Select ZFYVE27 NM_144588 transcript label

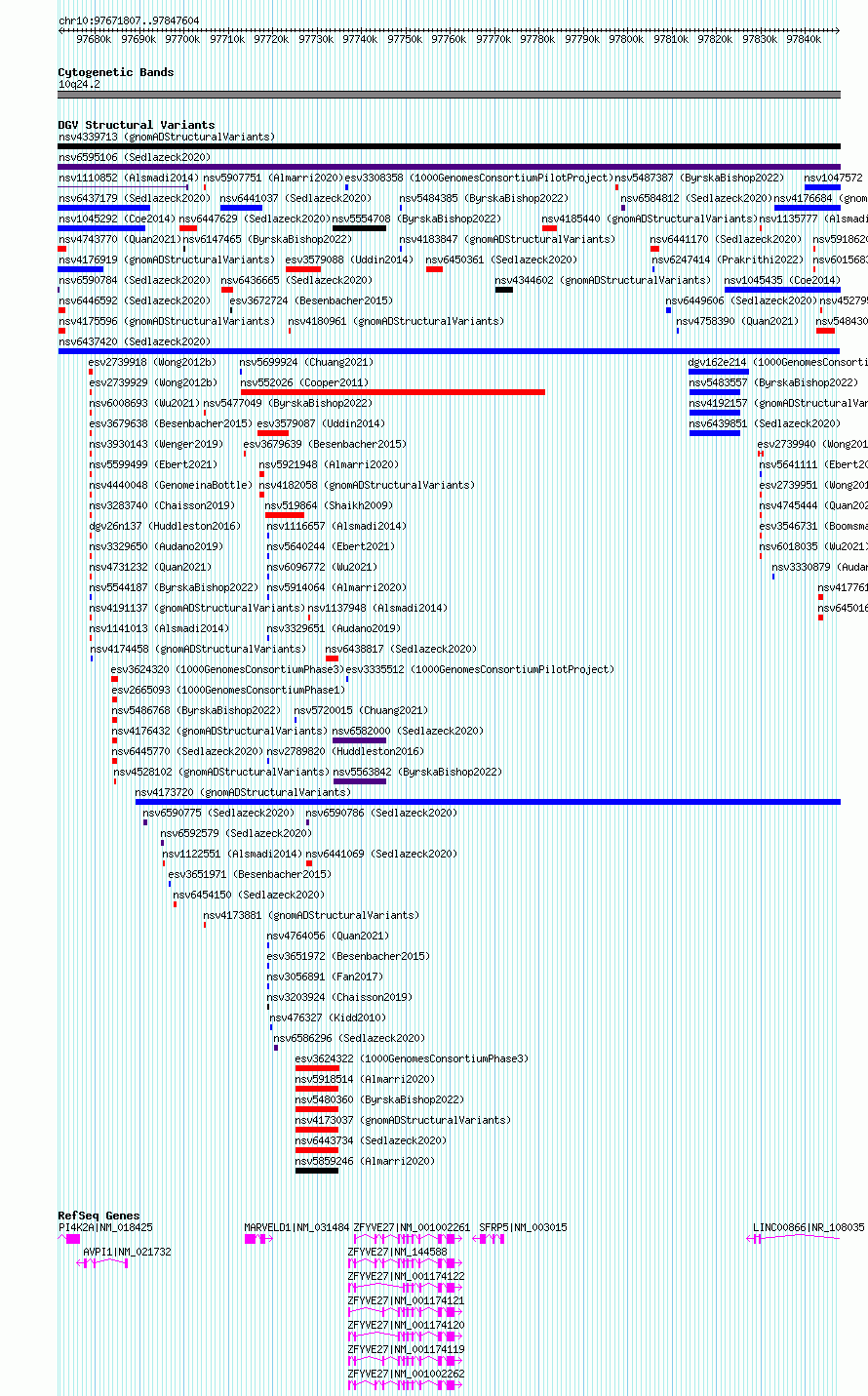point(398,1252)
